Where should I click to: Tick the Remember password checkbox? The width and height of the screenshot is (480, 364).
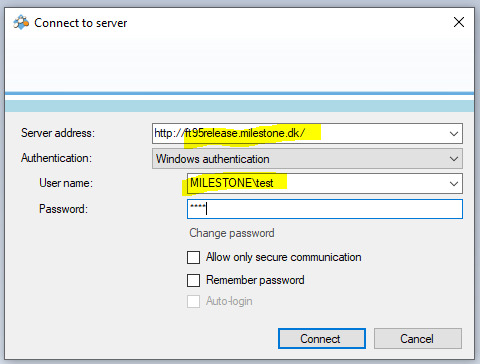pyautogui.click(x=193, y=280)
